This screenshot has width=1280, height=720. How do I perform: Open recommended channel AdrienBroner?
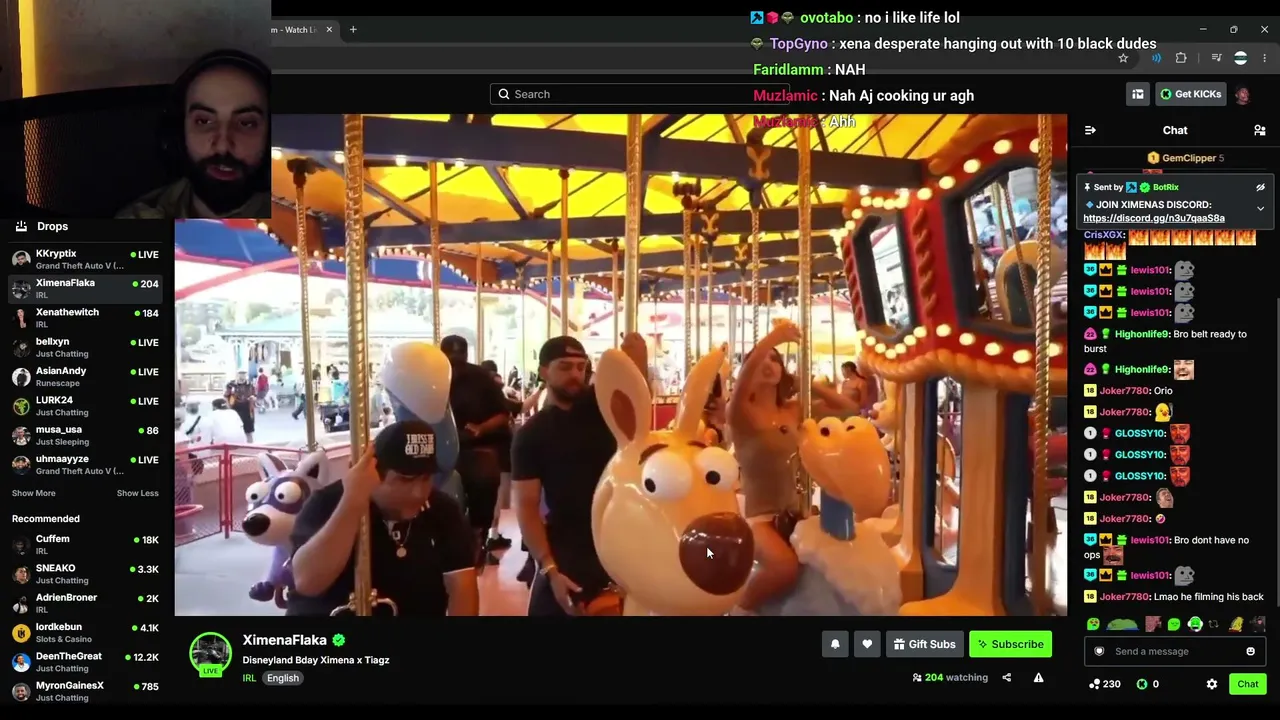tap(85, 603)
